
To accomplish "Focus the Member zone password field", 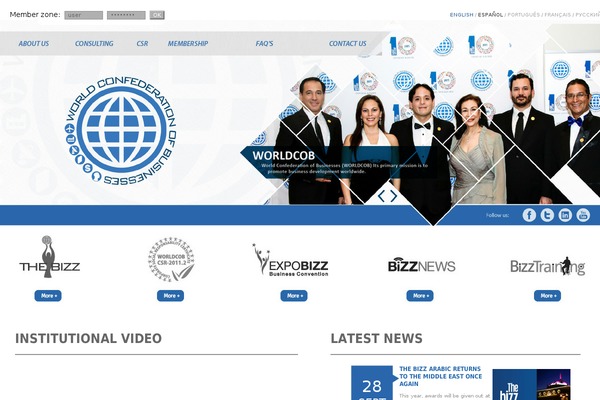I will click(x=126, y=15).
